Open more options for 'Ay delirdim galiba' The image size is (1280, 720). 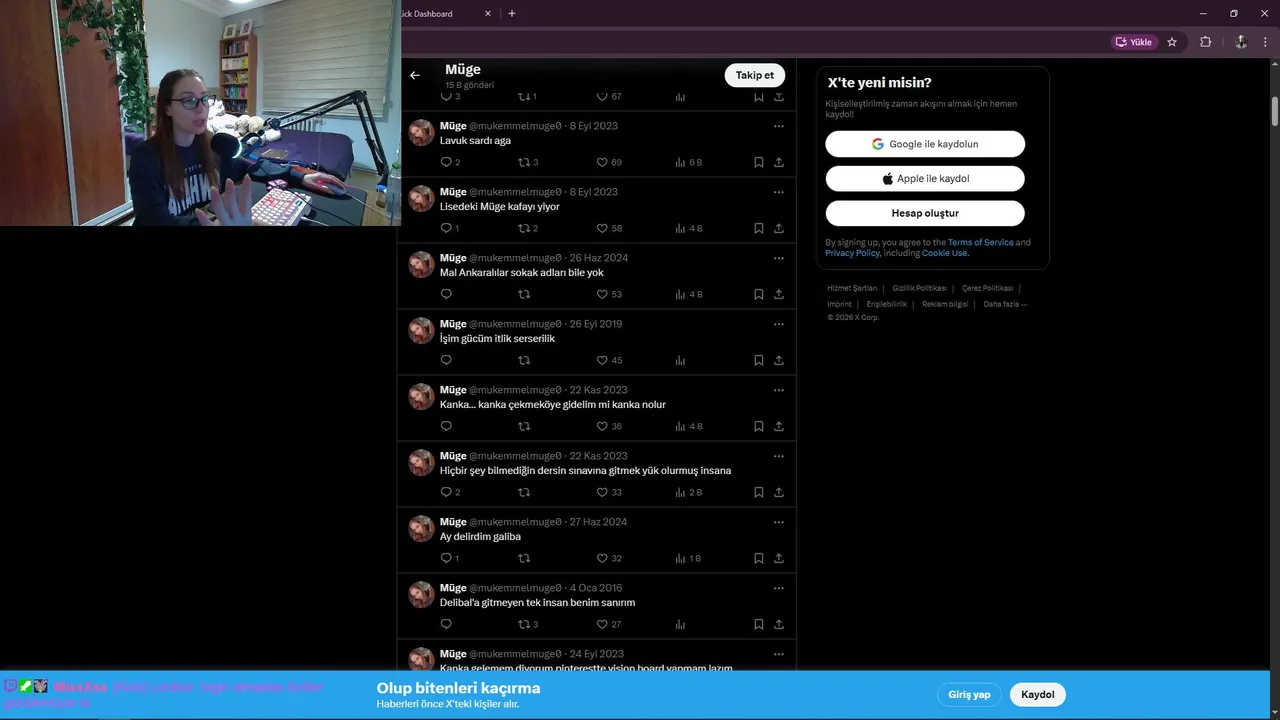(779, 522)
